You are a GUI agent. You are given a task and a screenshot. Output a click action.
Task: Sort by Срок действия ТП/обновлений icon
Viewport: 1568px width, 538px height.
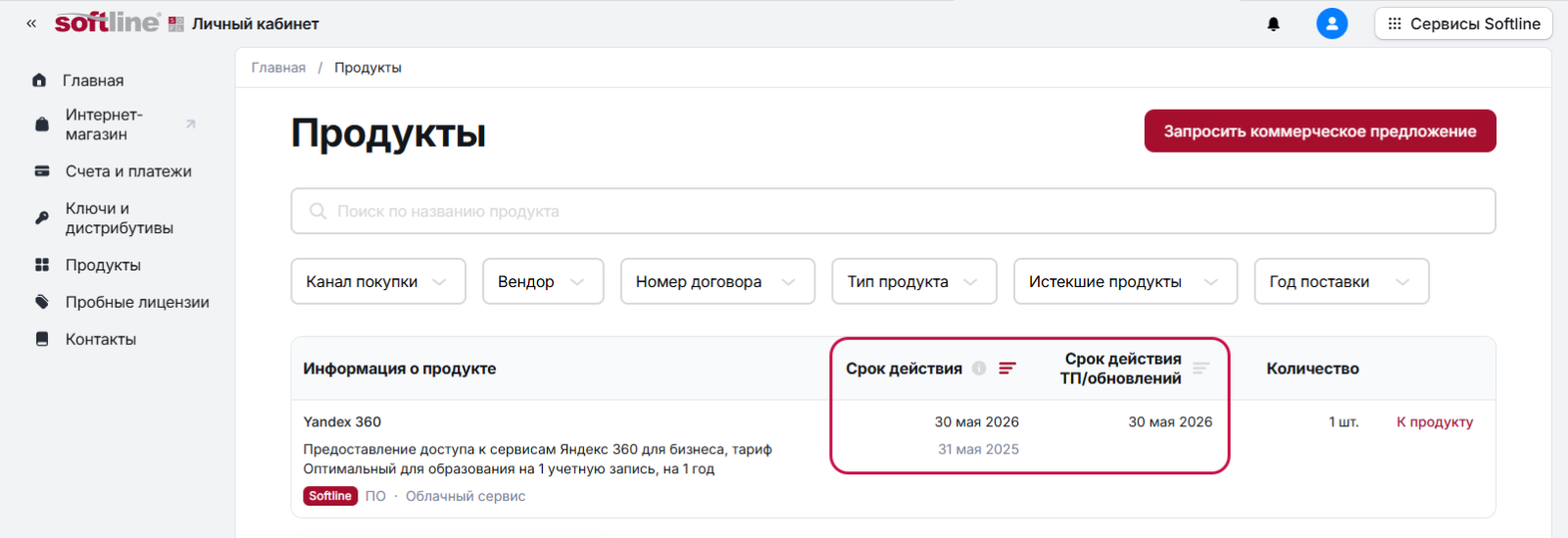[x=1201, y=368]
